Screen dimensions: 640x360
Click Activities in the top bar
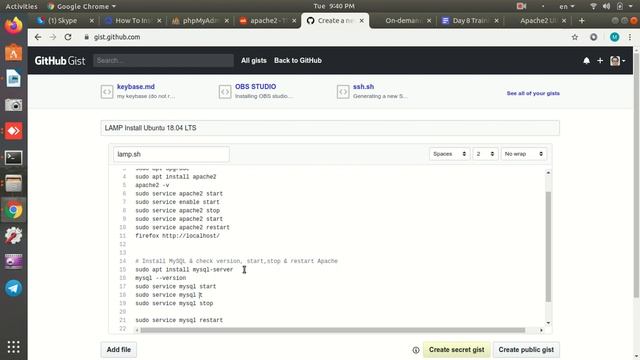pyautogui.click(x=21, y=6)
